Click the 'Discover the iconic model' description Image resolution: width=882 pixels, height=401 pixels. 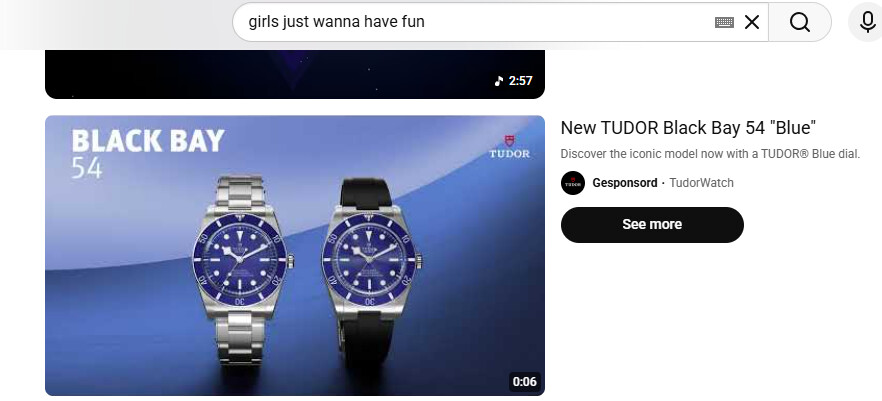tap(710, 154)
